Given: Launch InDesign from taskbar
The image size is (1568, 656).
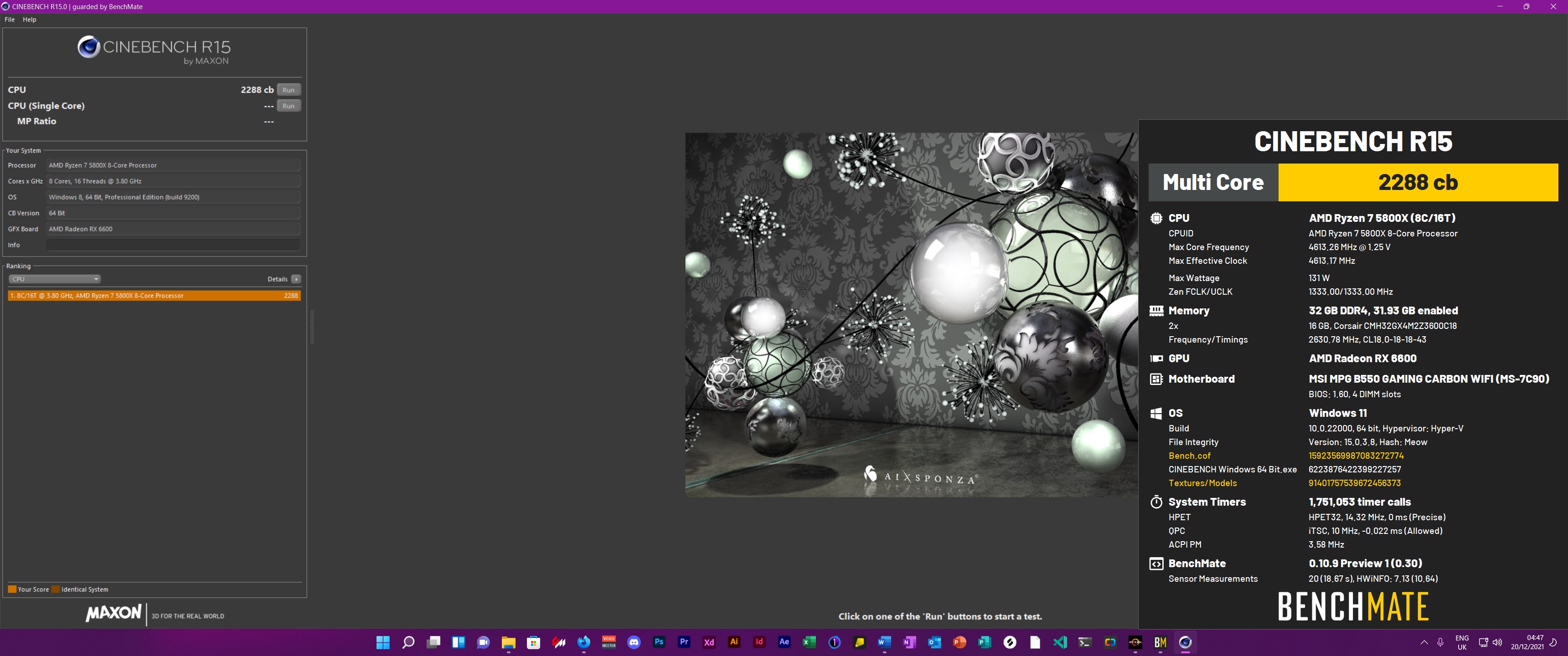Looking at the screenshot, I should coord(759,642).
